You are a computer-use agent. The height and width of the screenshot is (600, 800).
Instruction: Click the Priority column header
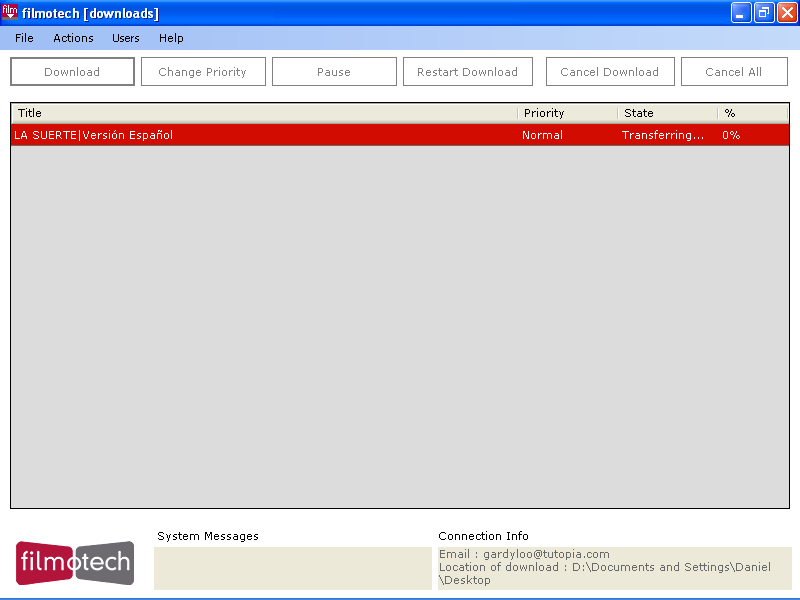566,113
